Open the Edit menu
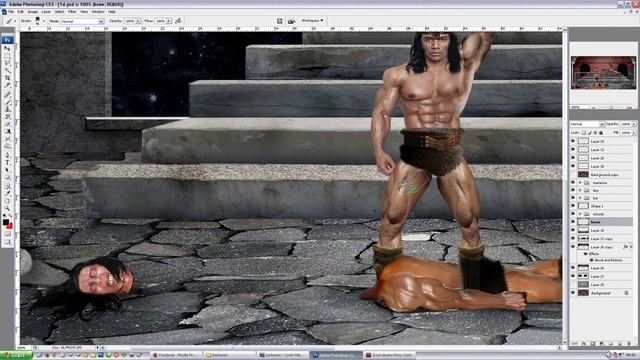The image size is (640, 360). [20, 12]
